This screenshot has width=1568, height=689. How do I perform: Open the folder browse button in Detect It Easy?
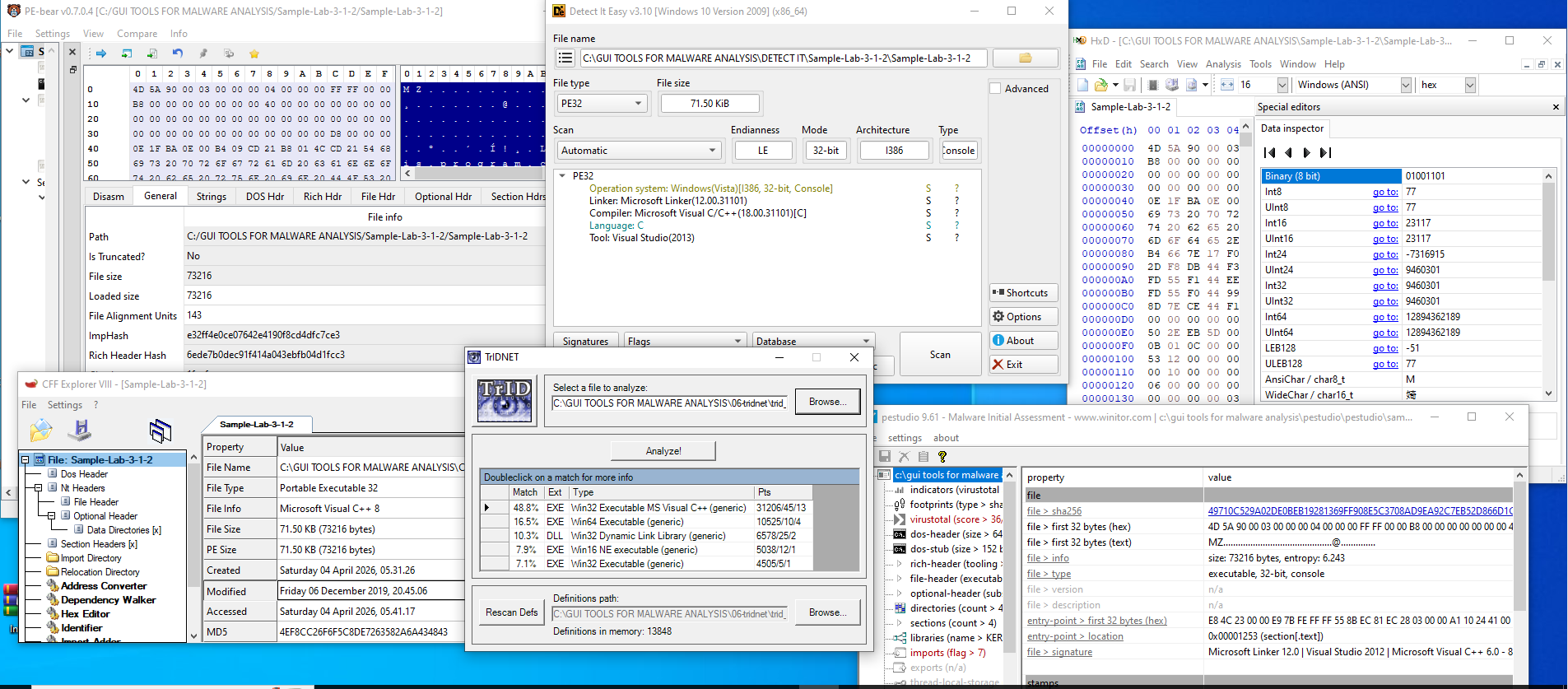(1025, 58)
